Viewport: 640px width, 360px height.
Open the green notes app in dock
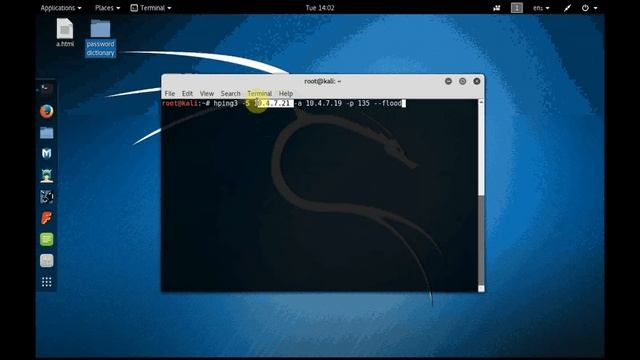(47, 239)
